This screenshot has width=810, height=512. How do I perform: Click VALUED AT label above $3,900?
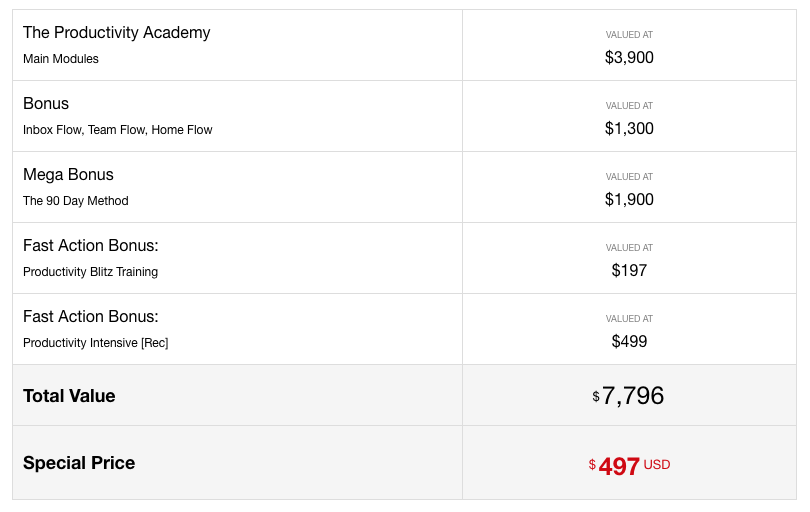click(x=629, y=35)
